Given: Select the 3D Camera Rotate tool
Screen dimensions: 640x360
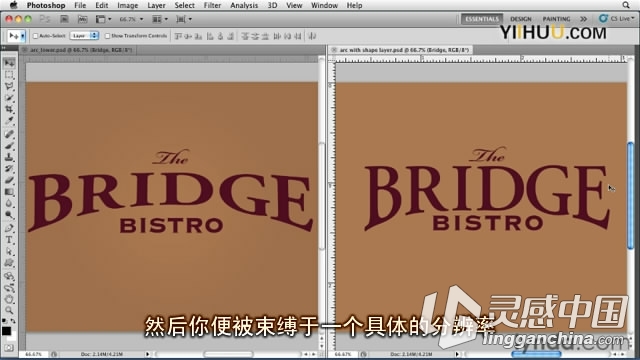Looking at the screenshot, I should coord(9,288).
